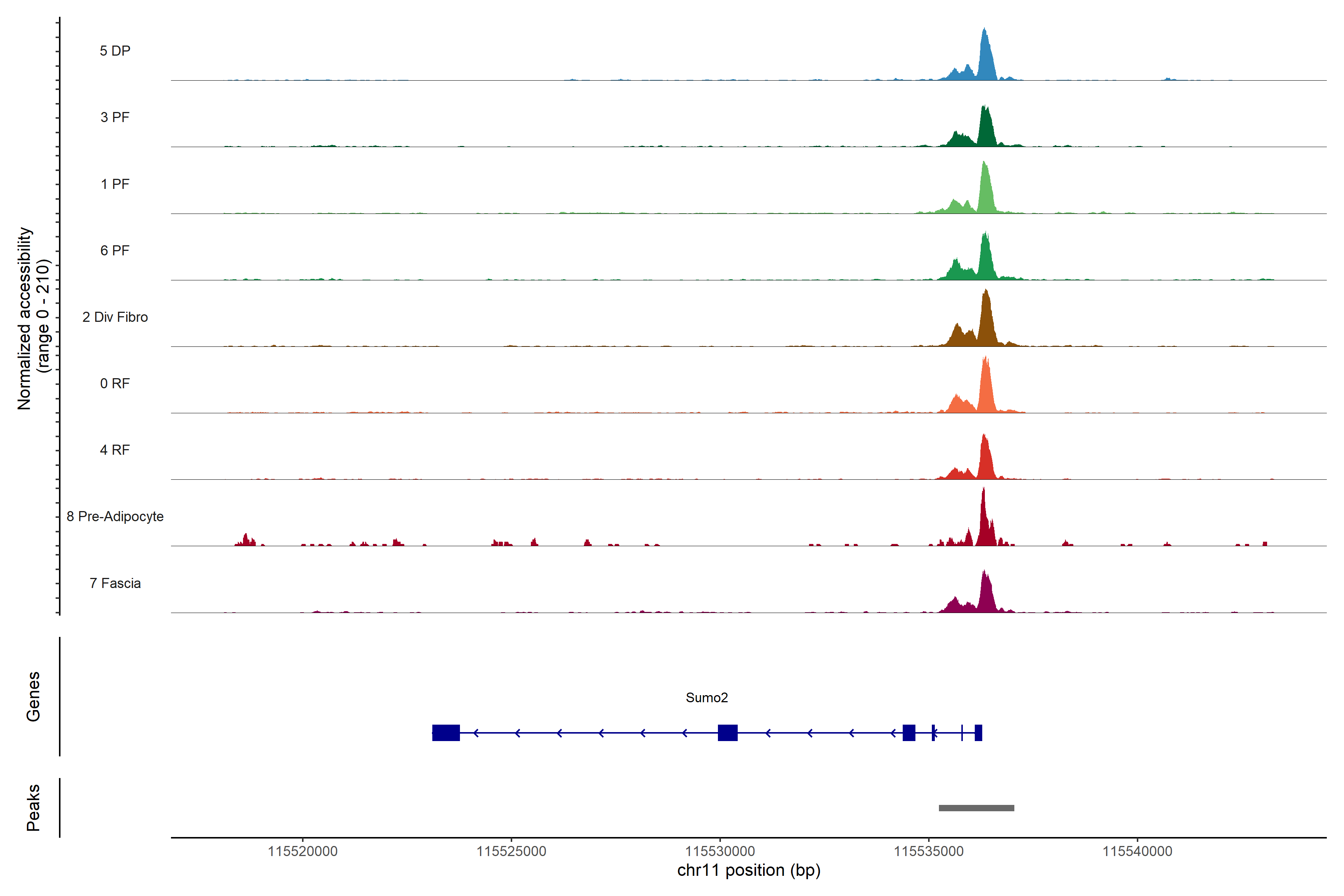
Task: Click the 4 RF track label
Action: point(115,450)
